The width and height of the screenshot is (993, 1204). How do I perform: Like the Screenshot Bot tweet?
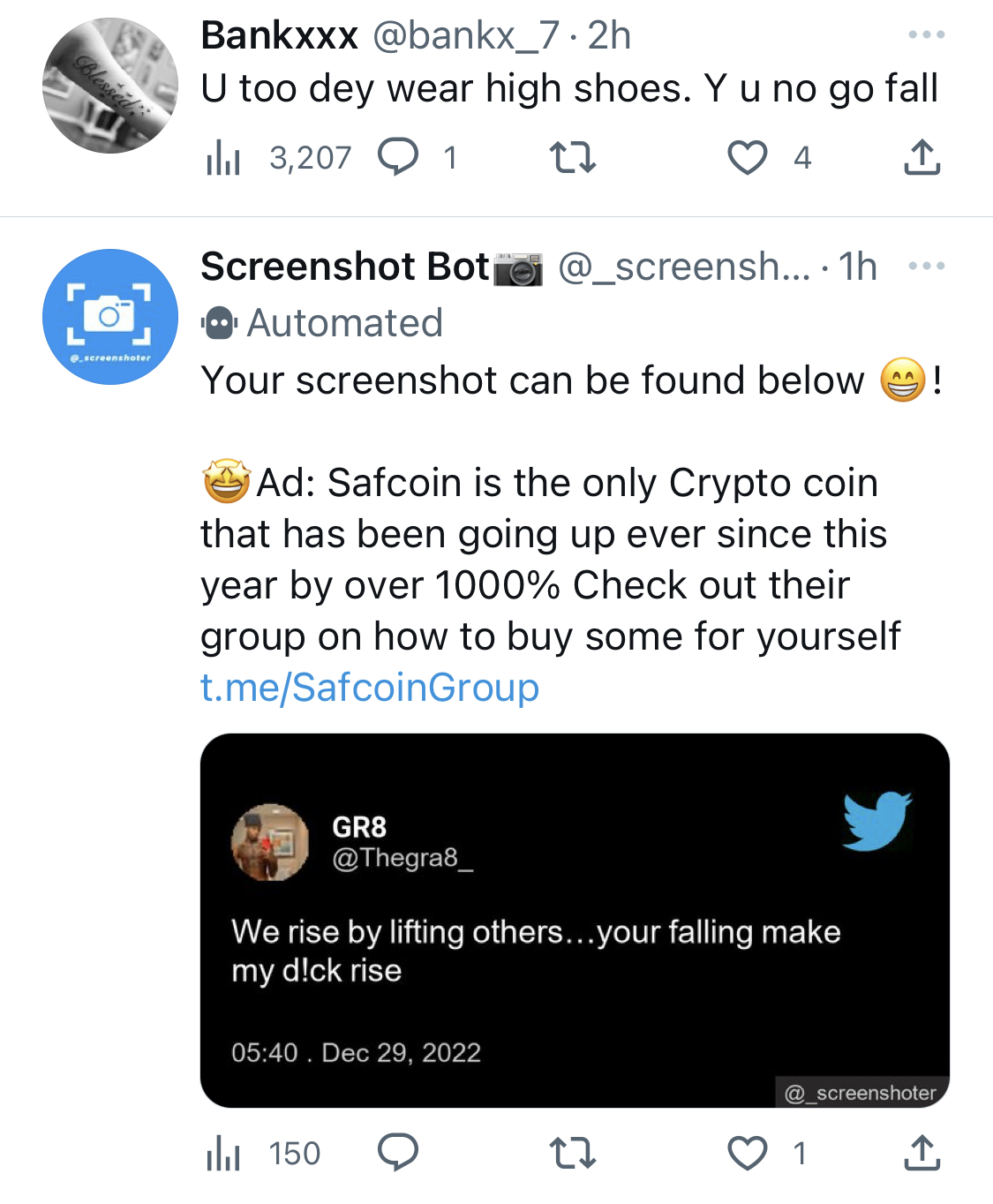tap(747, 1154)
